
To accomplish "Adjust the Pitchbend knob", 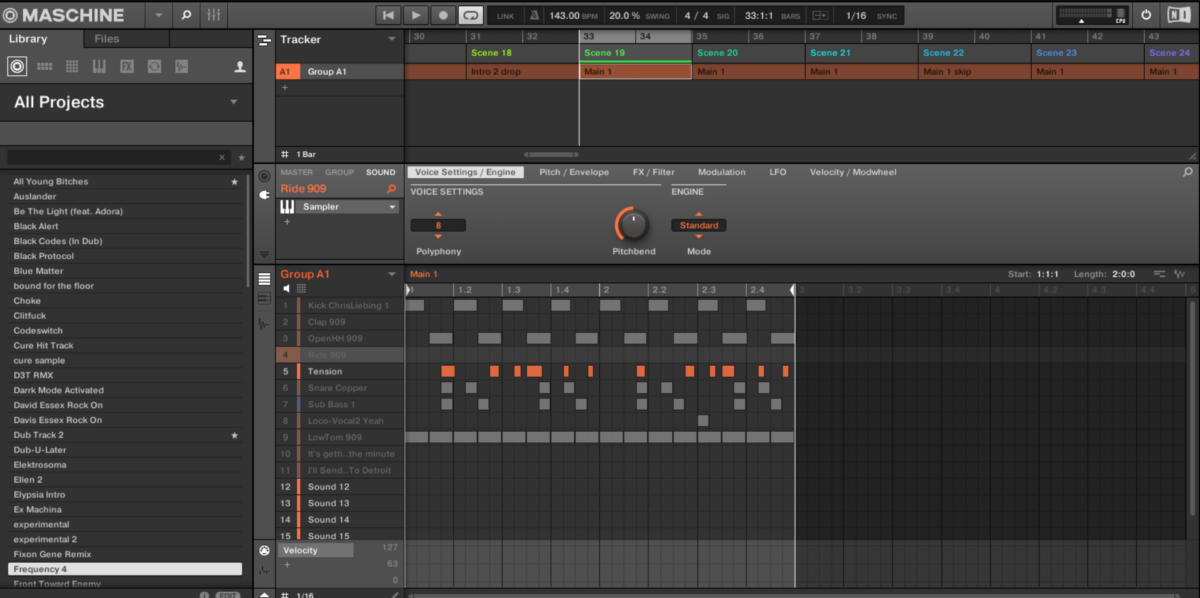I will coord(633,226).
